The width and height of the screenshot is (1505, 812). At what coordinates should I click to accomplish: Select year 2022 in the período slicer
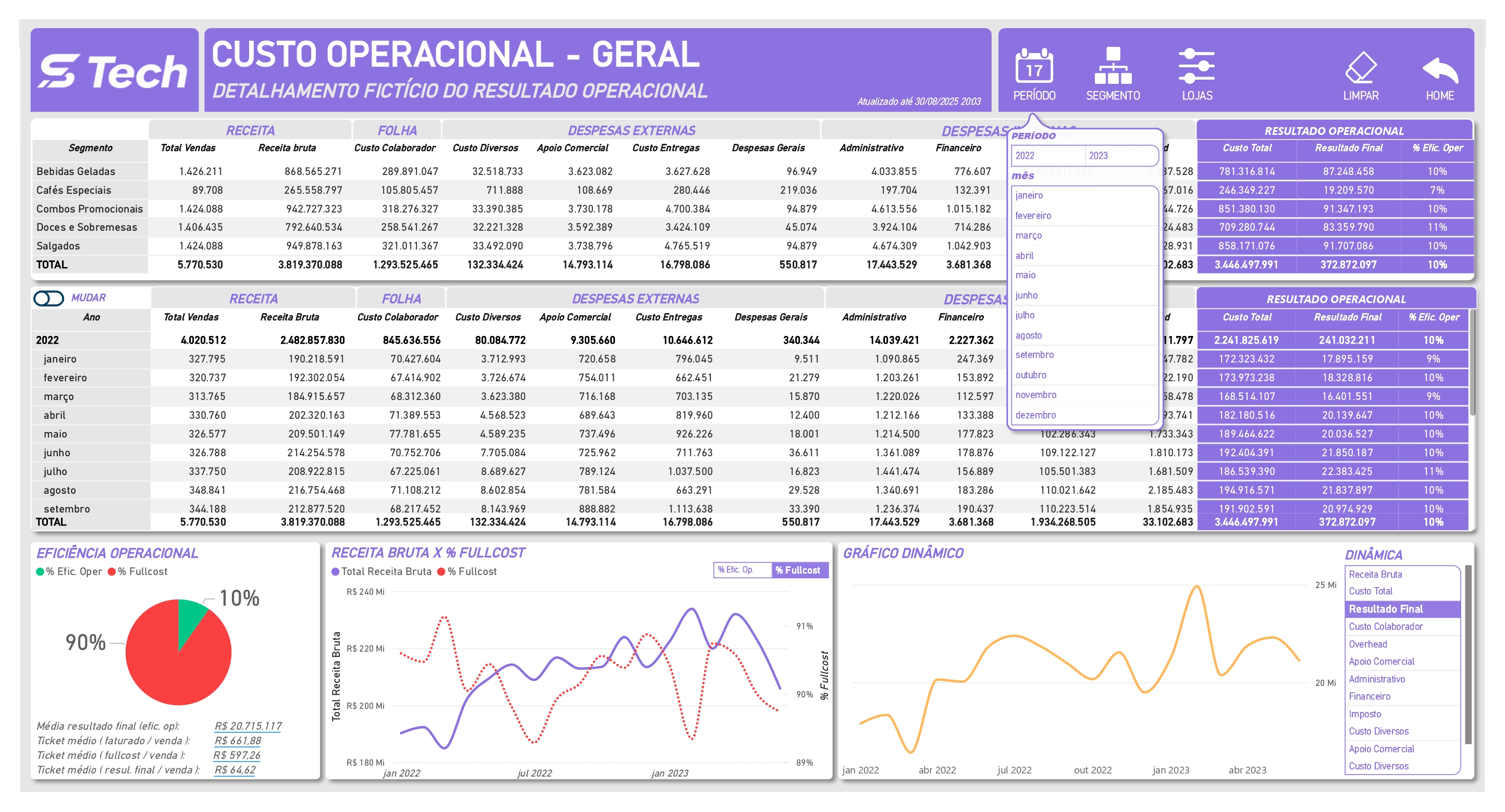[1048, 155]
